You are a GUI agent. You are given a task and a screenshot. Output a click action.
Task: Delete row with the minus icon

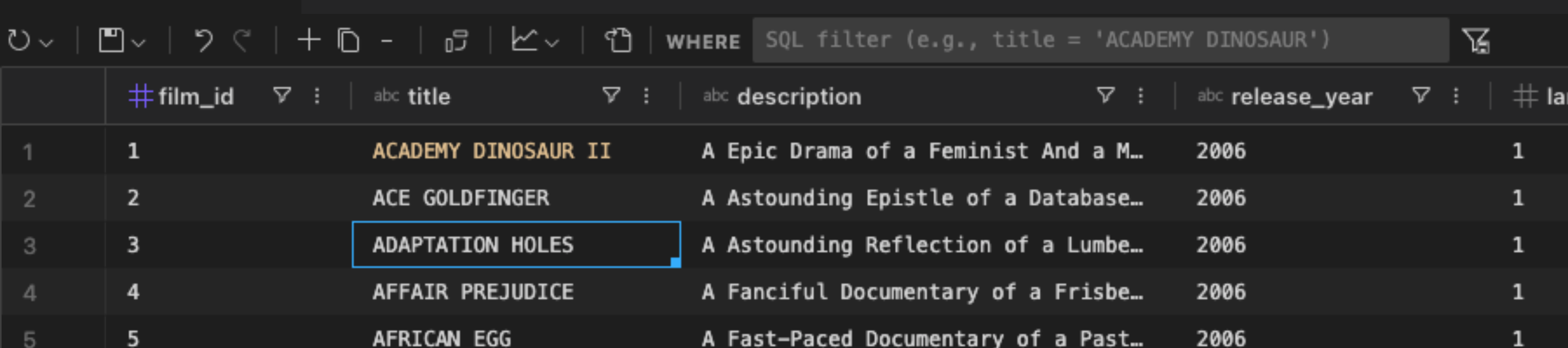(x=386, y=41)
